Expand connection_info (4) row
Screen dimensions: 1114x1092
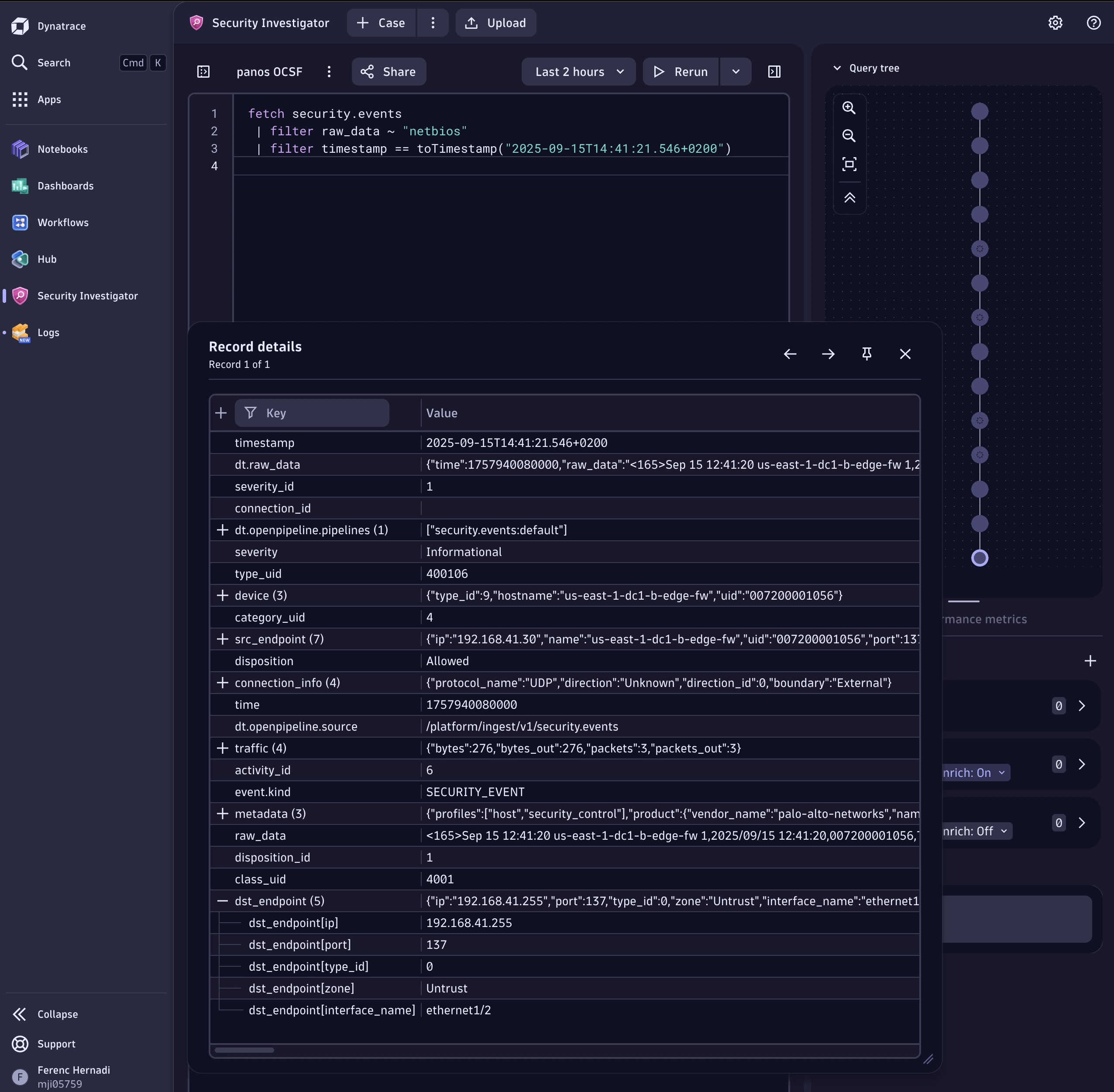(223, 683)
